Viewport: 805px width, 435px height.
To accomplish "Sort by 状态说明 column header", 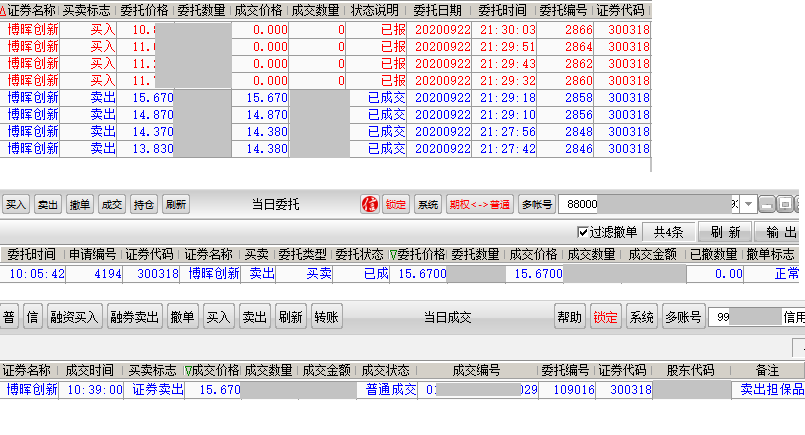I will point(374,10).
